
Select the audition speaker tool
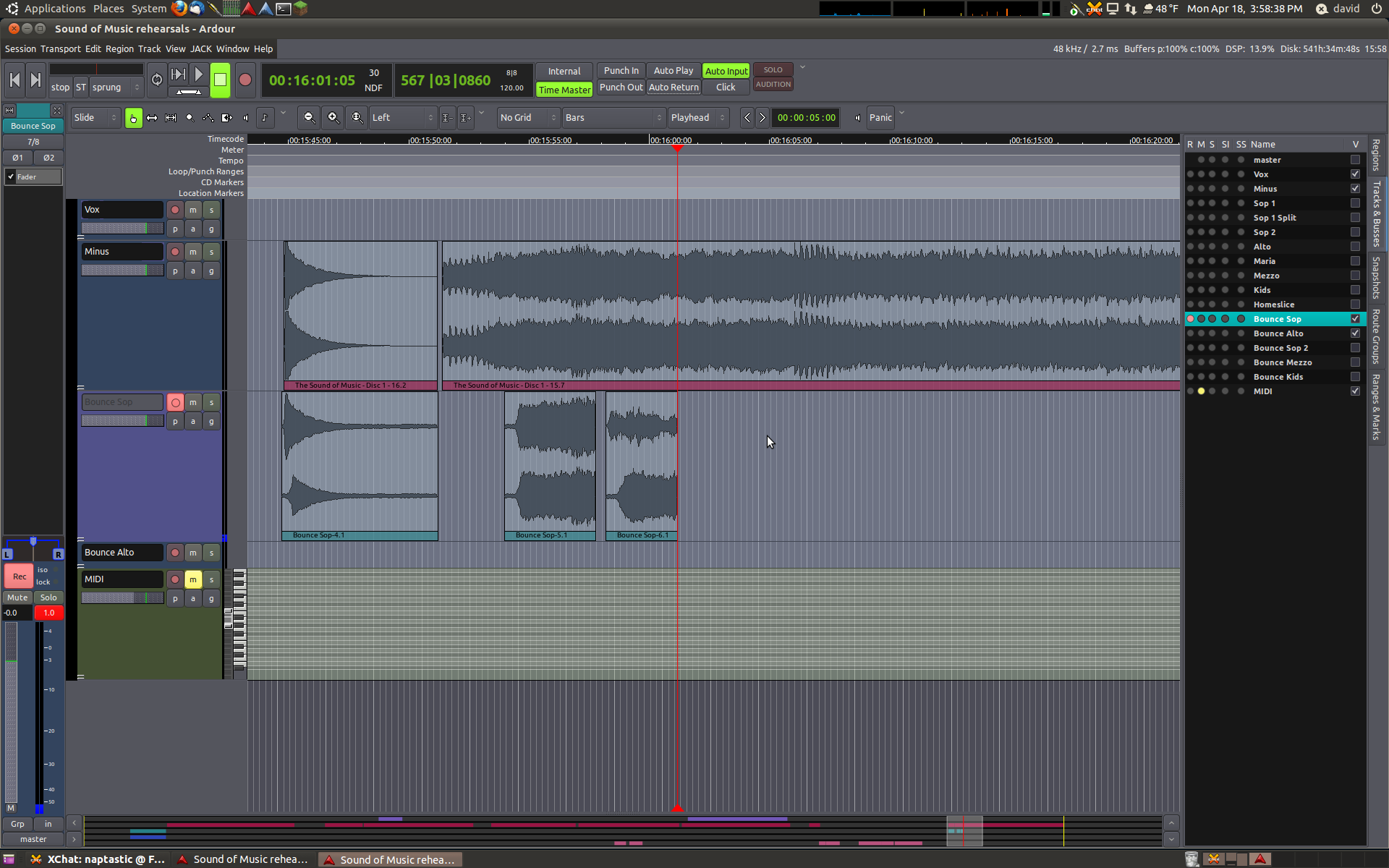[x=245, y=118]
